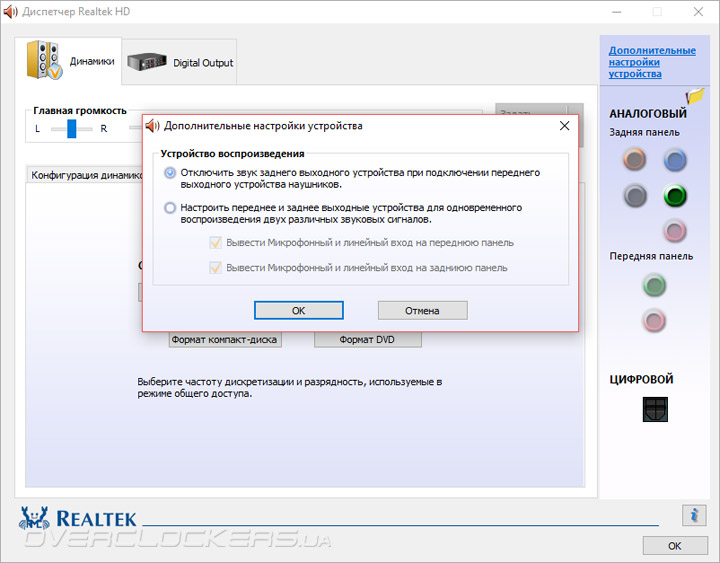Click the speakers icon in Динамики tab
Image resolution: width=720 pixels, height=563 pixels.
[44, 60]
